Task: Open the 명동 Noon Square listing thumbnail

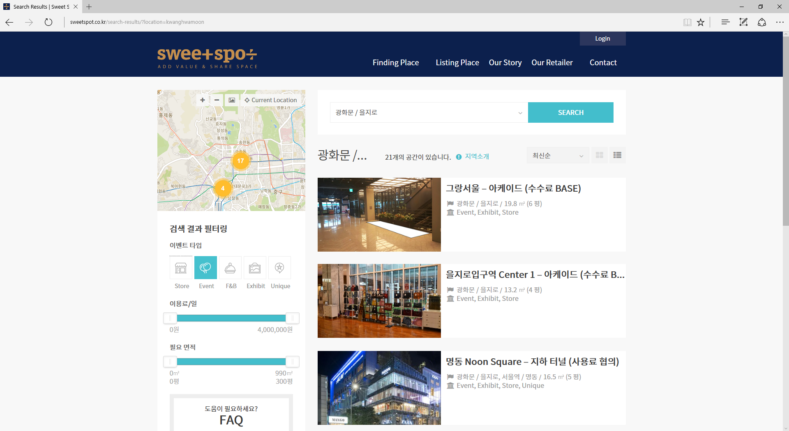Action: (x=378, y=387)
